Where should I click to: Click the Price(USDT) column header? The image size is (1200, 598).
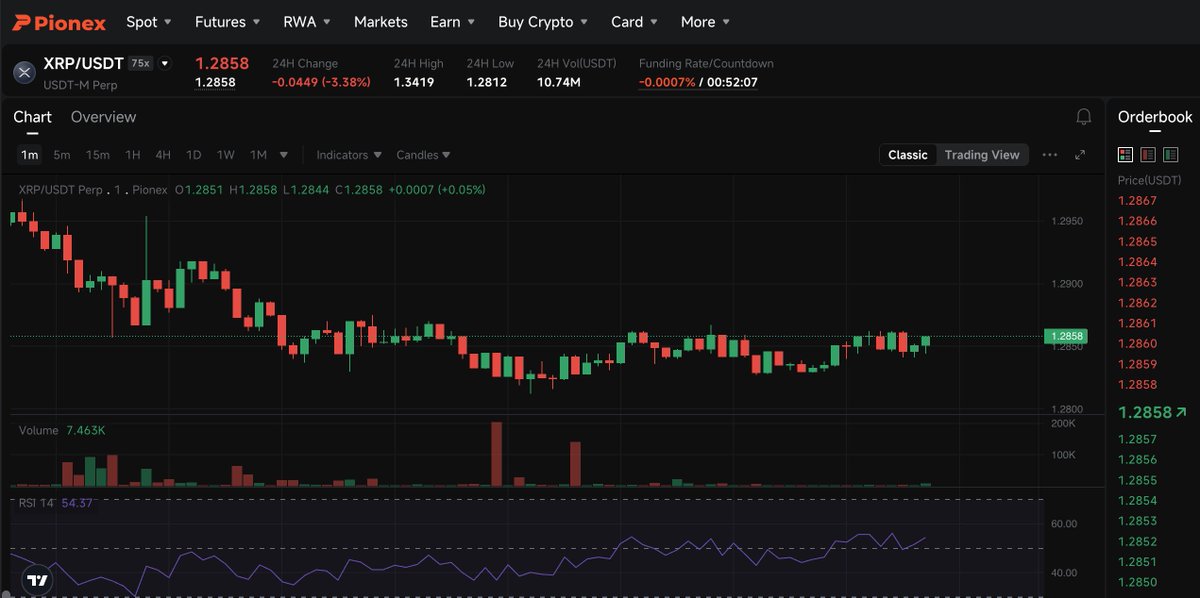pyautogui.click(x=1149, y=180)
